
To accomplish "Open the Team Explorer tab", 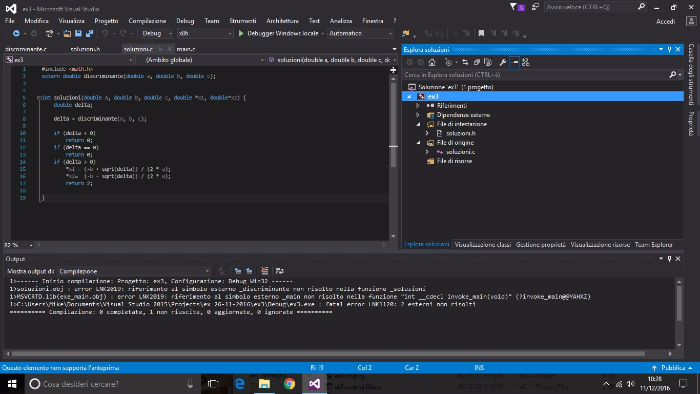I will point(654,245).
